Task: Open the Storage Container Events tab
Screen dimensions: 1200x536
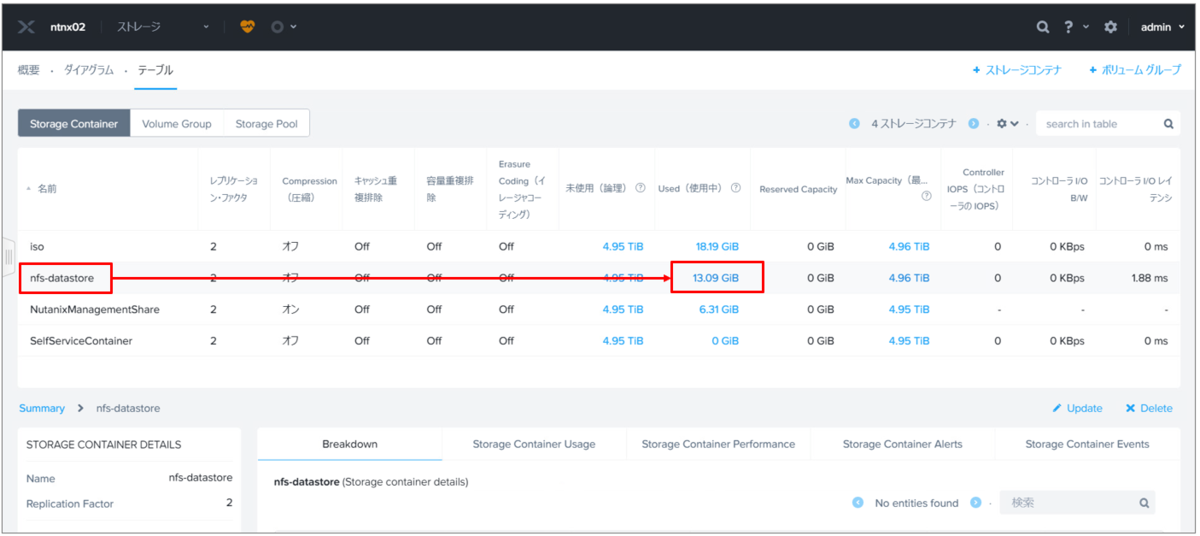Action: coord(1087,444)
